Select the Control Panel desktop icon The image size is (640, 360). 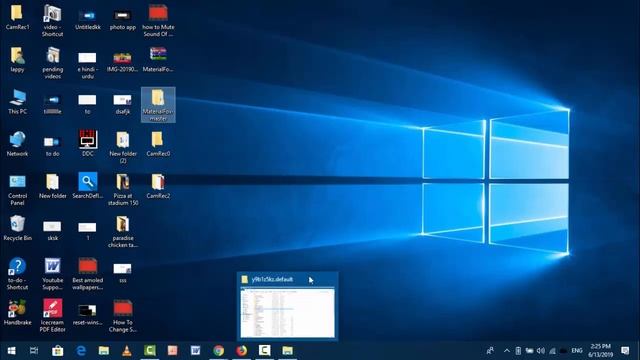point(17,190)
